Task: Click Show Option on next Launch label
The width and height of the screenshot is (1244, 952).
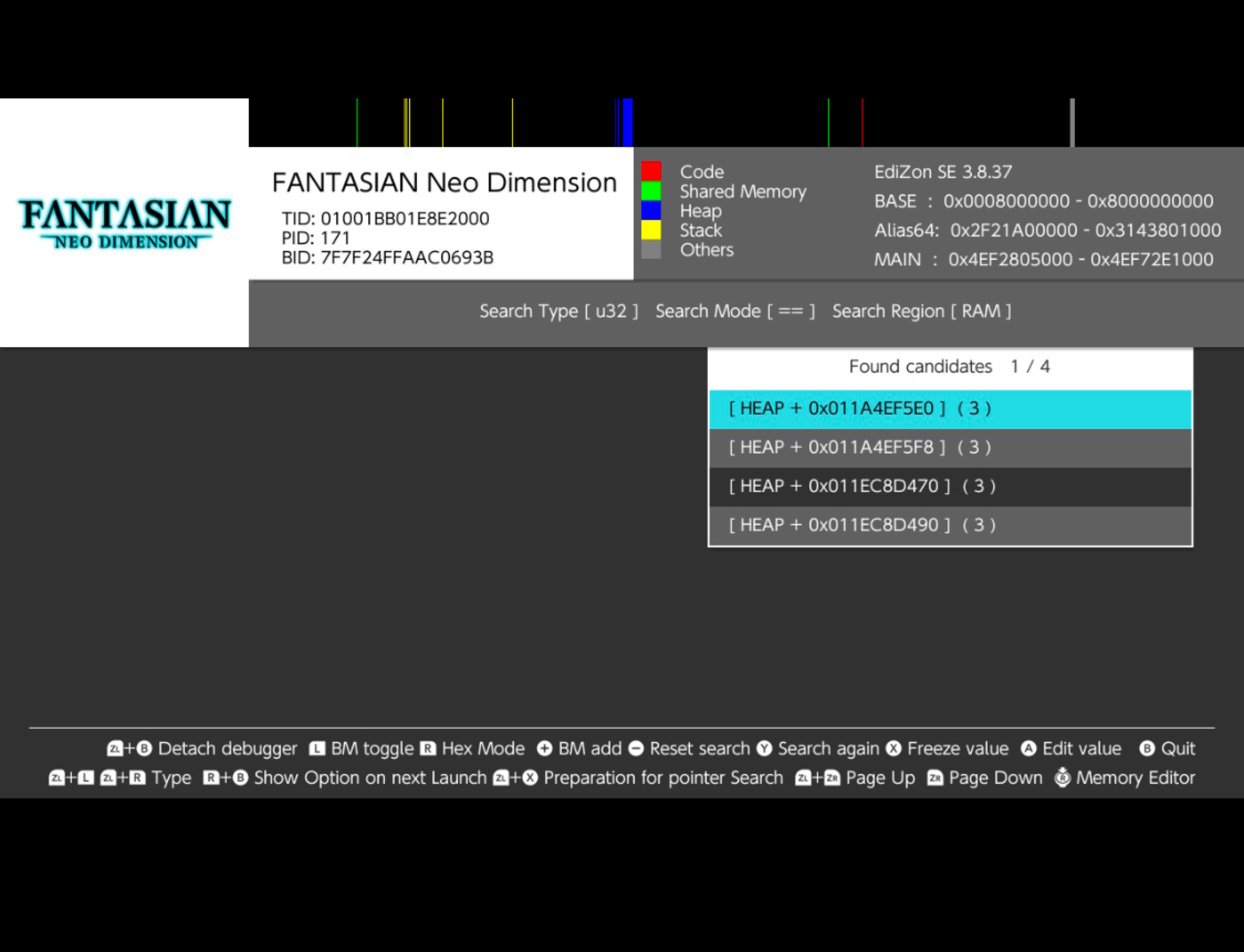Action: [x=370, y=778]
